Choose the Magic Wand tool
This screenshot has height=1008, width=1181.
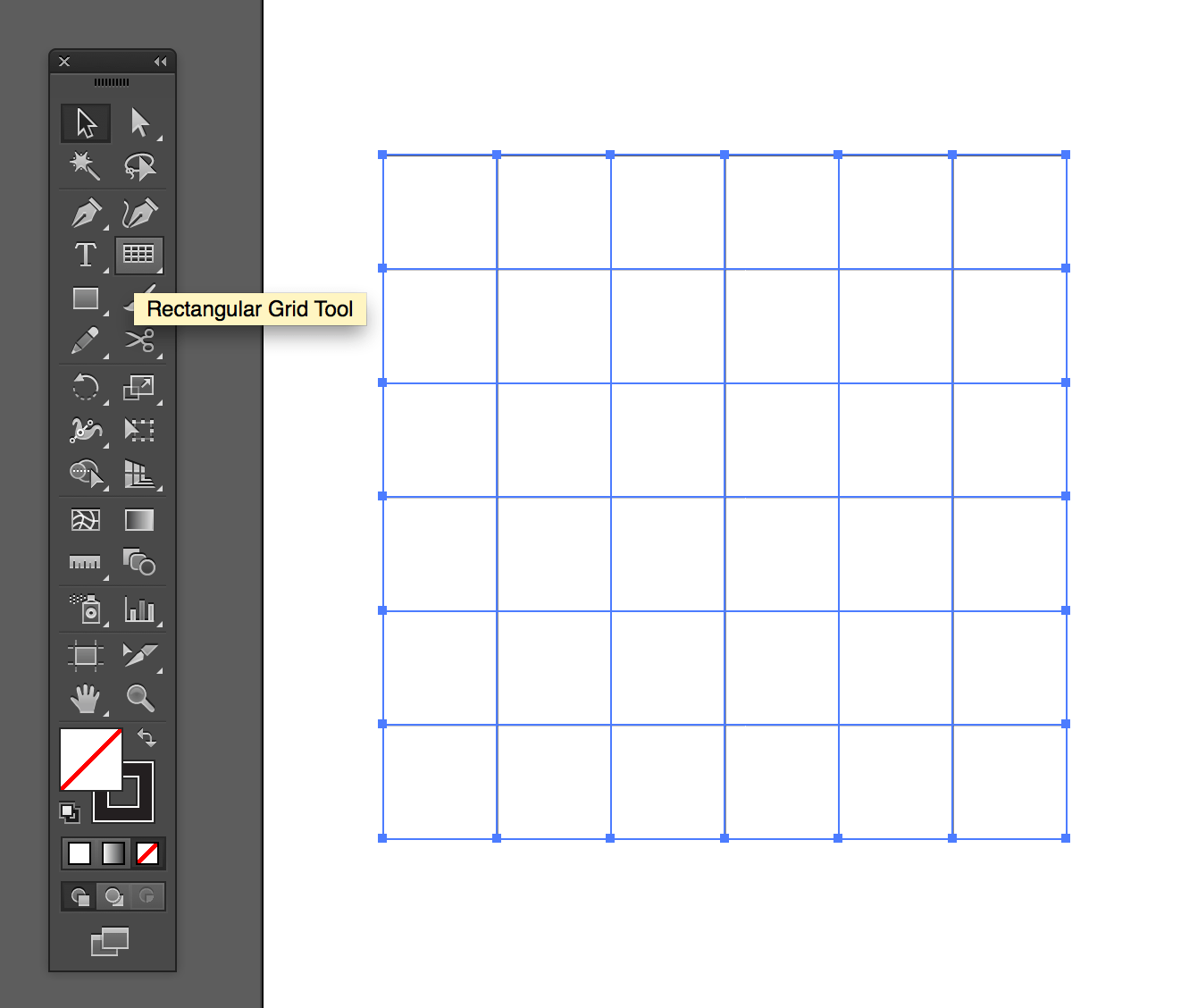(86, 165)
